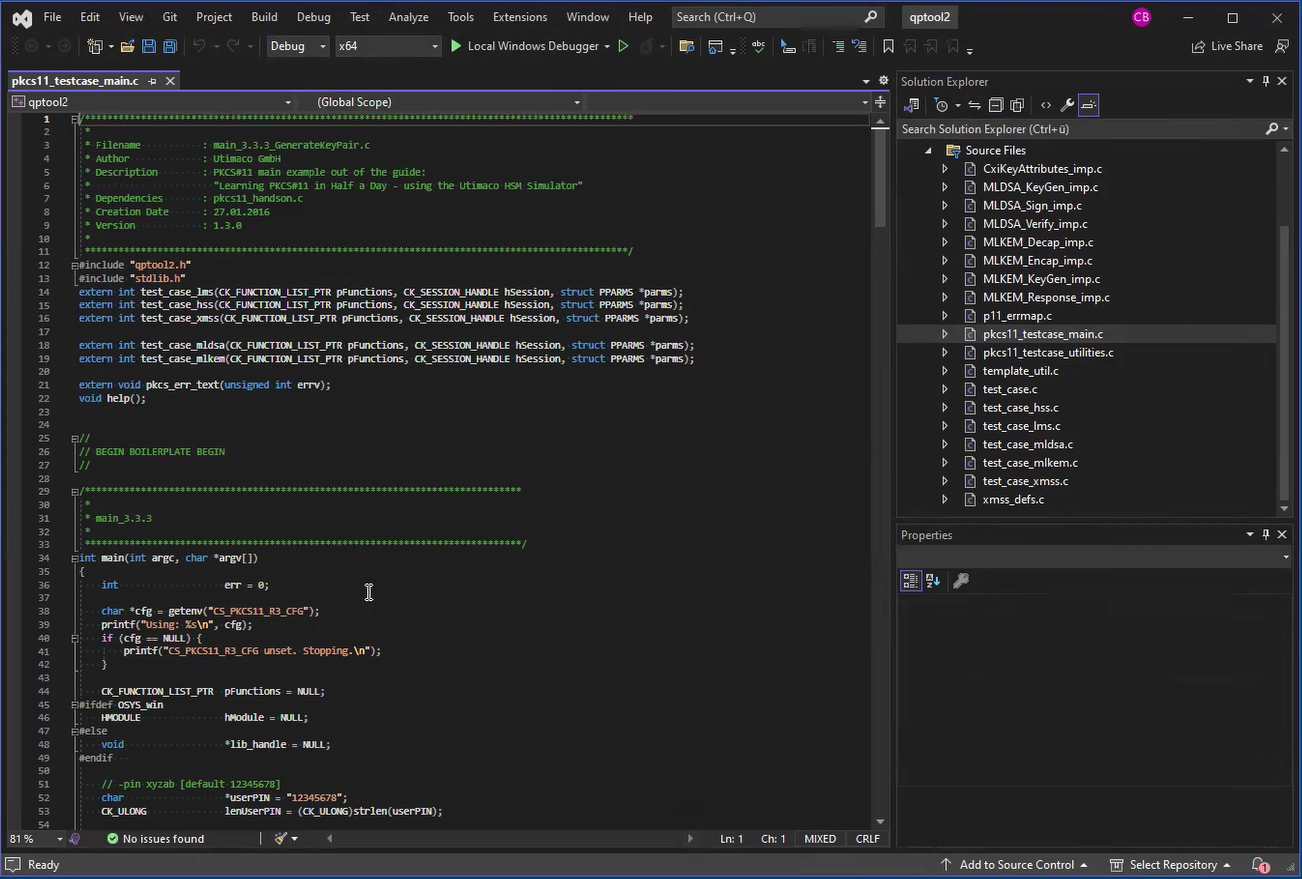Expand the xmss_defs.c tree node
Screen dimensions: 1302x879
[945, 500]
